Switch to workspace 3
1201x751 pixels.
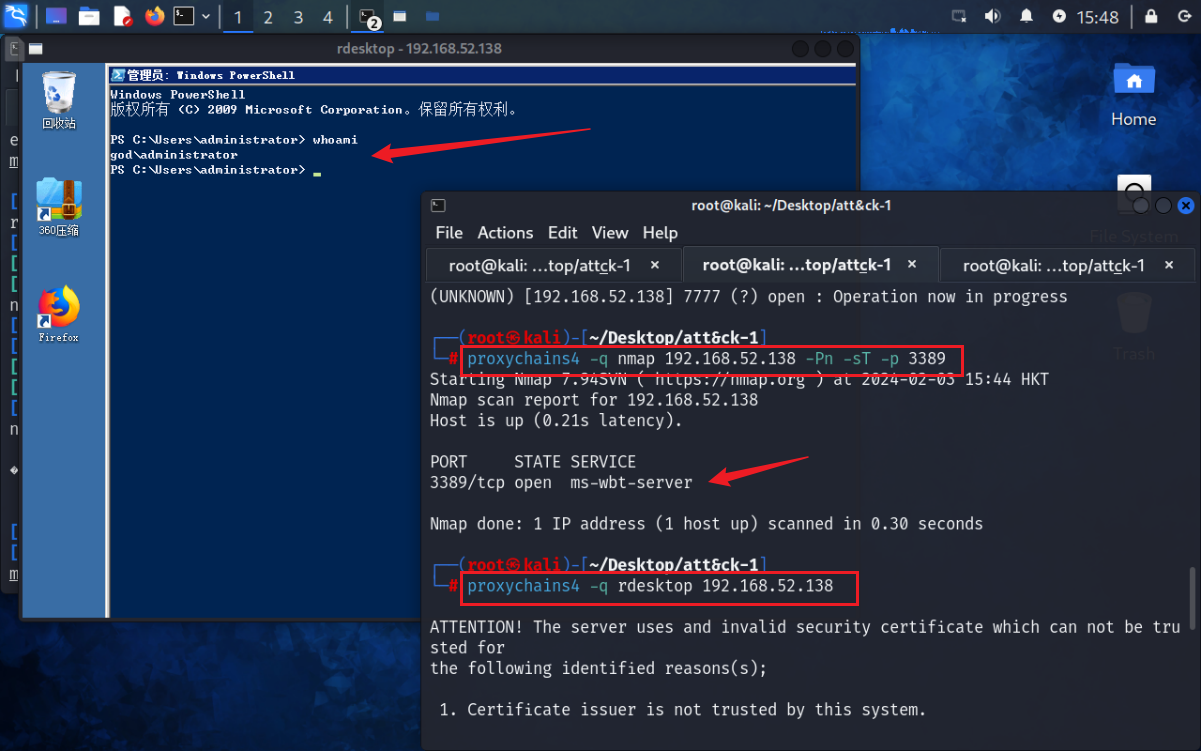coord(298,17)
